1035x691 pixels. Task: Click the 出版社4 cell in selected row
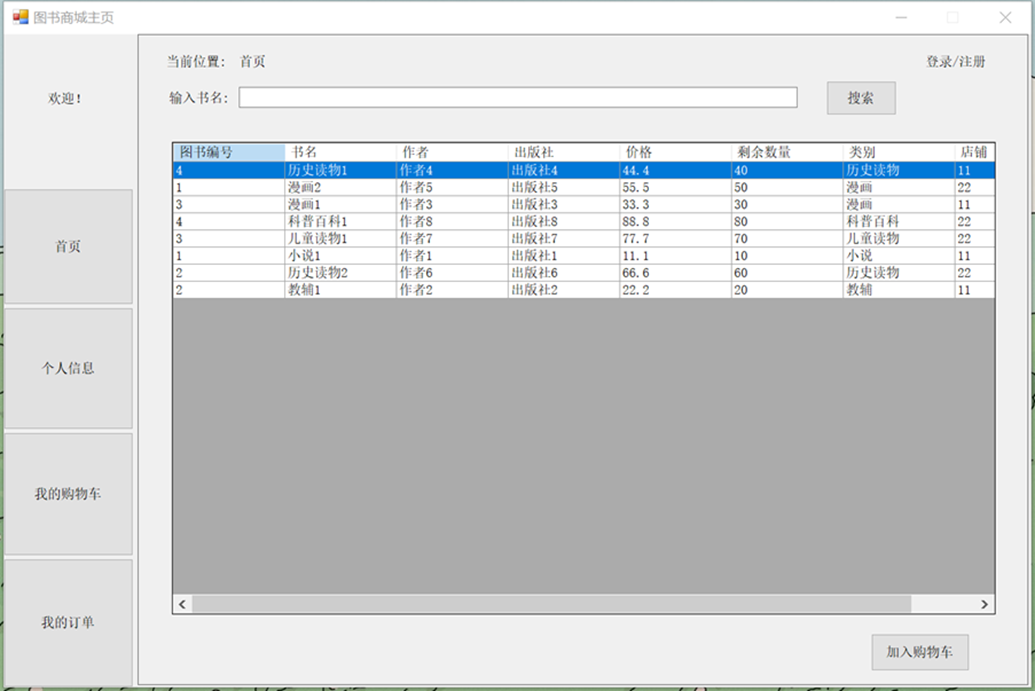click(564, 170)
